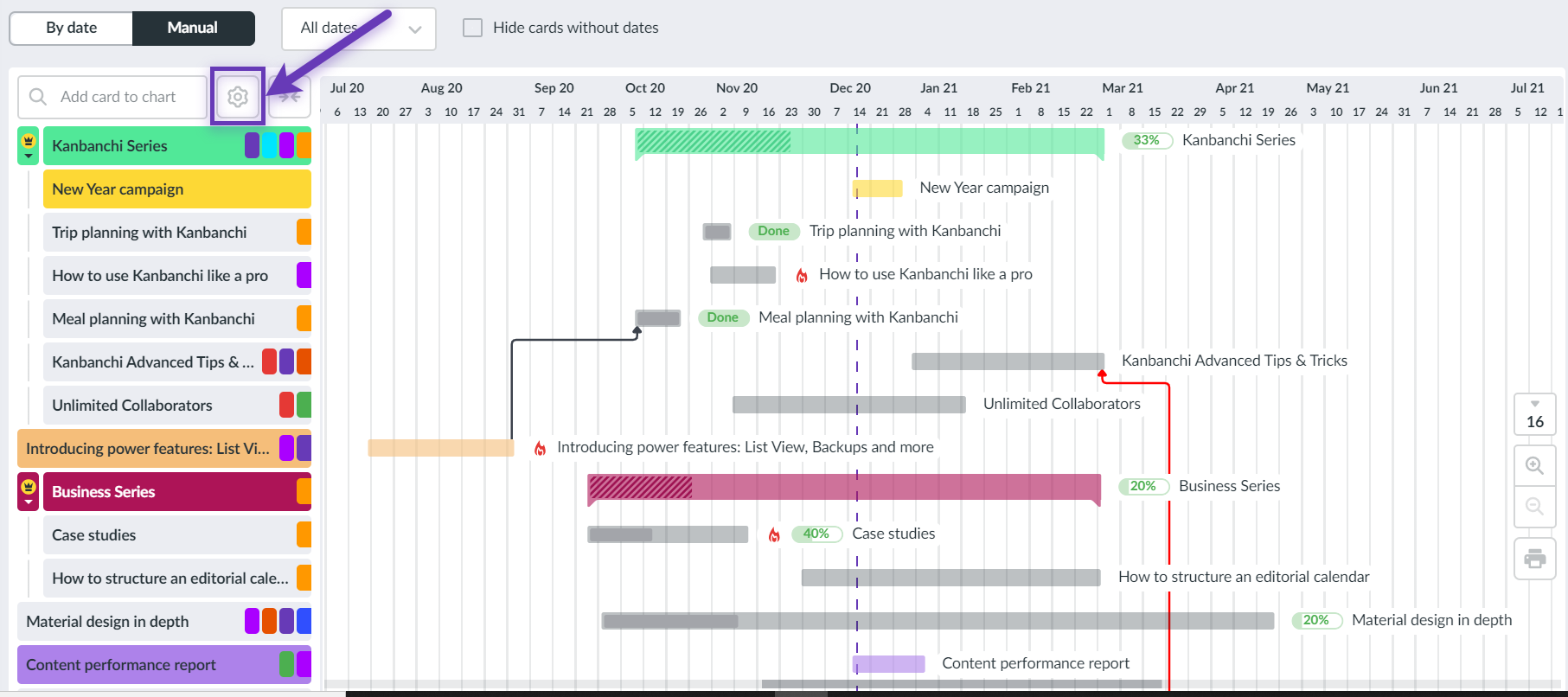Select Kanbanchi Advanced Tips & ... list card

pyautogui.click(x=177, y=362)
